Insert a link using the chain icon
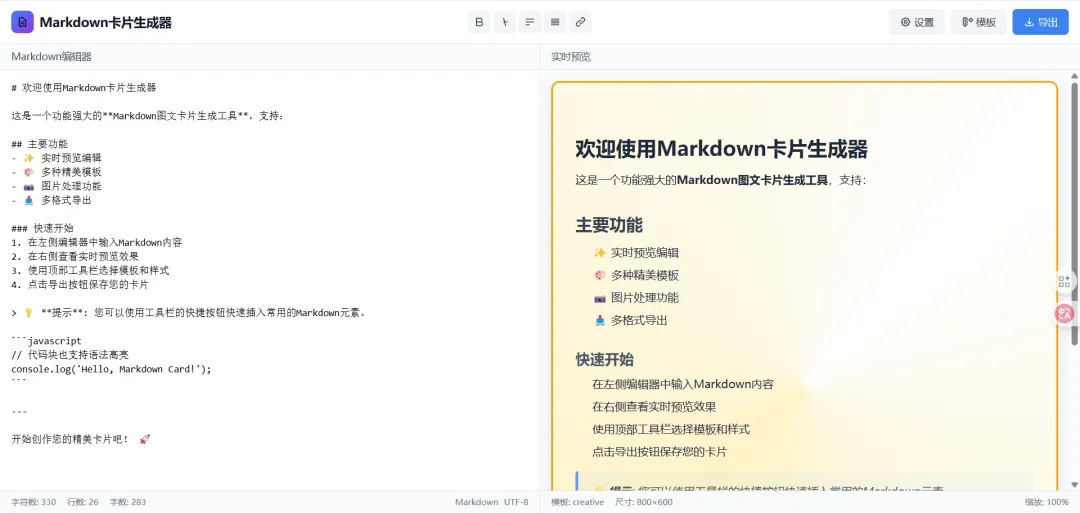Screen dimensions: 1080x513 tap(581, 22)
